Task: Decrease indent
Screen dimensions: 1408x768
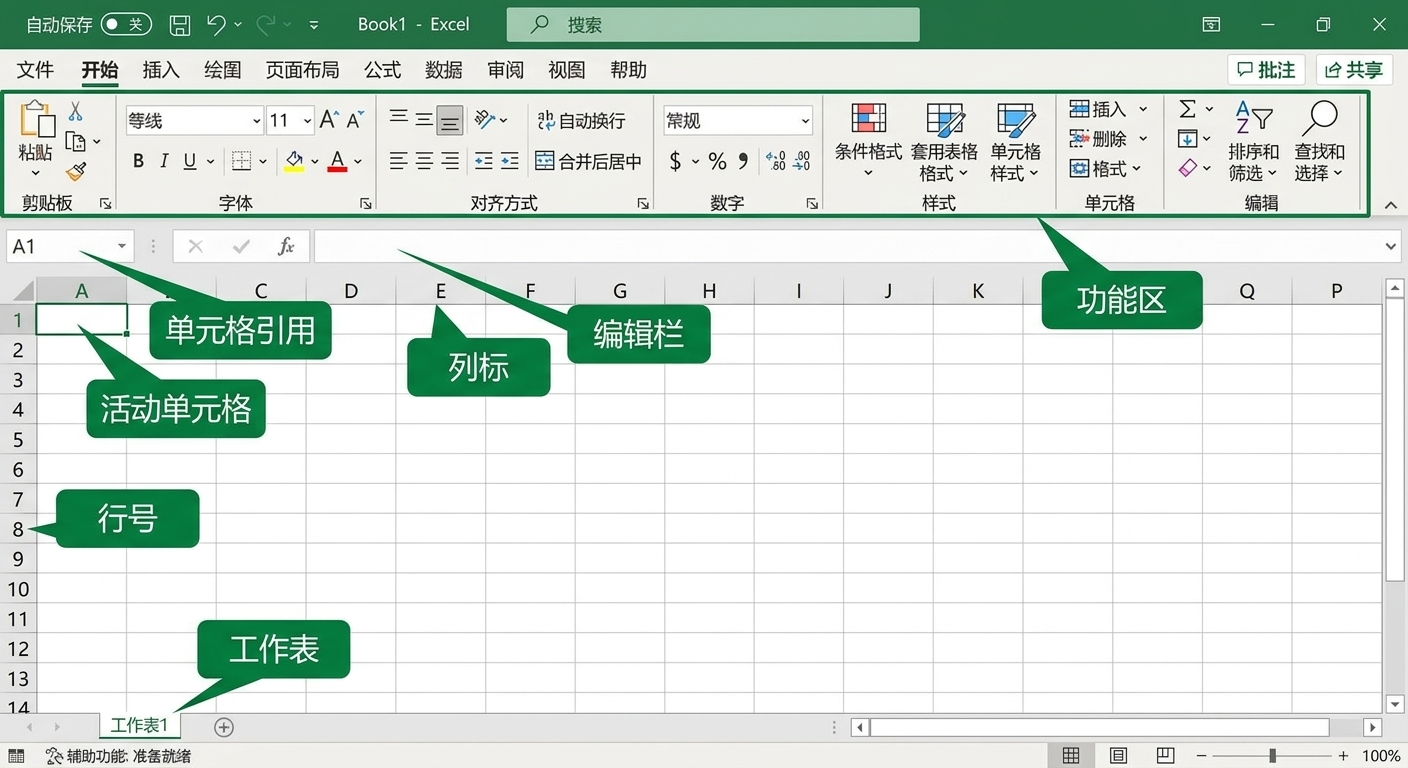Action: pyautogui.click(x=484, y=161)
